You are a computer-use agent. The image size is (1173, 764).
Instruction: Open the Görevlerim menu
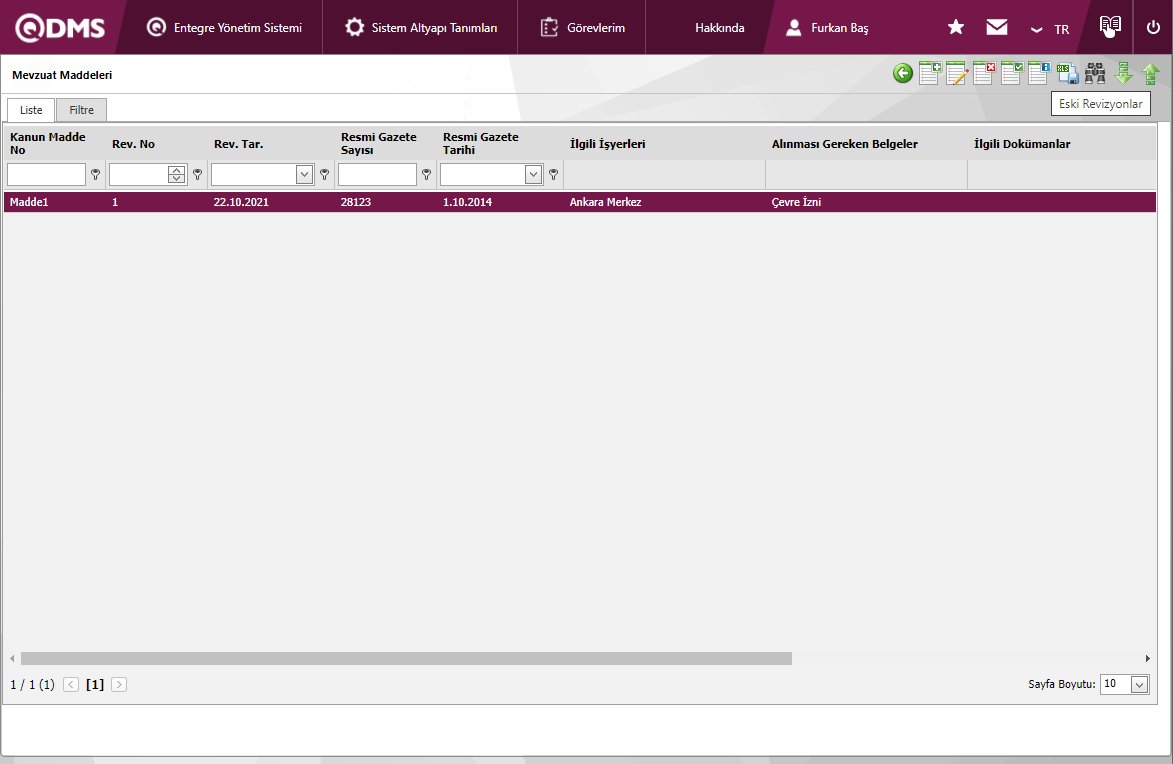(582, 28)
